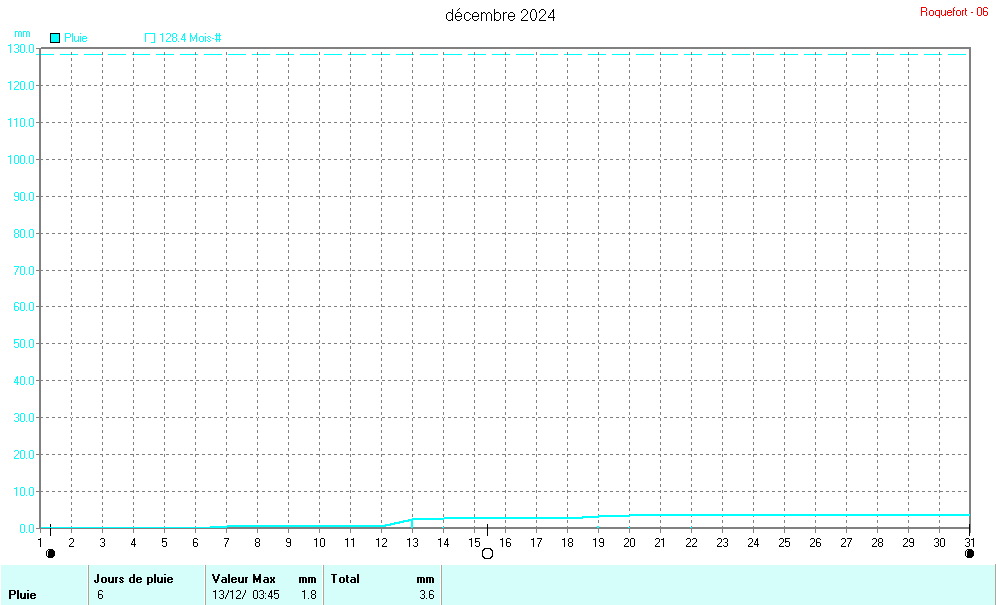The width and height of the screenshot is (996, 605).
Task: Click the day '5' label on the x-axis
Action: click(x=164, y=543)
